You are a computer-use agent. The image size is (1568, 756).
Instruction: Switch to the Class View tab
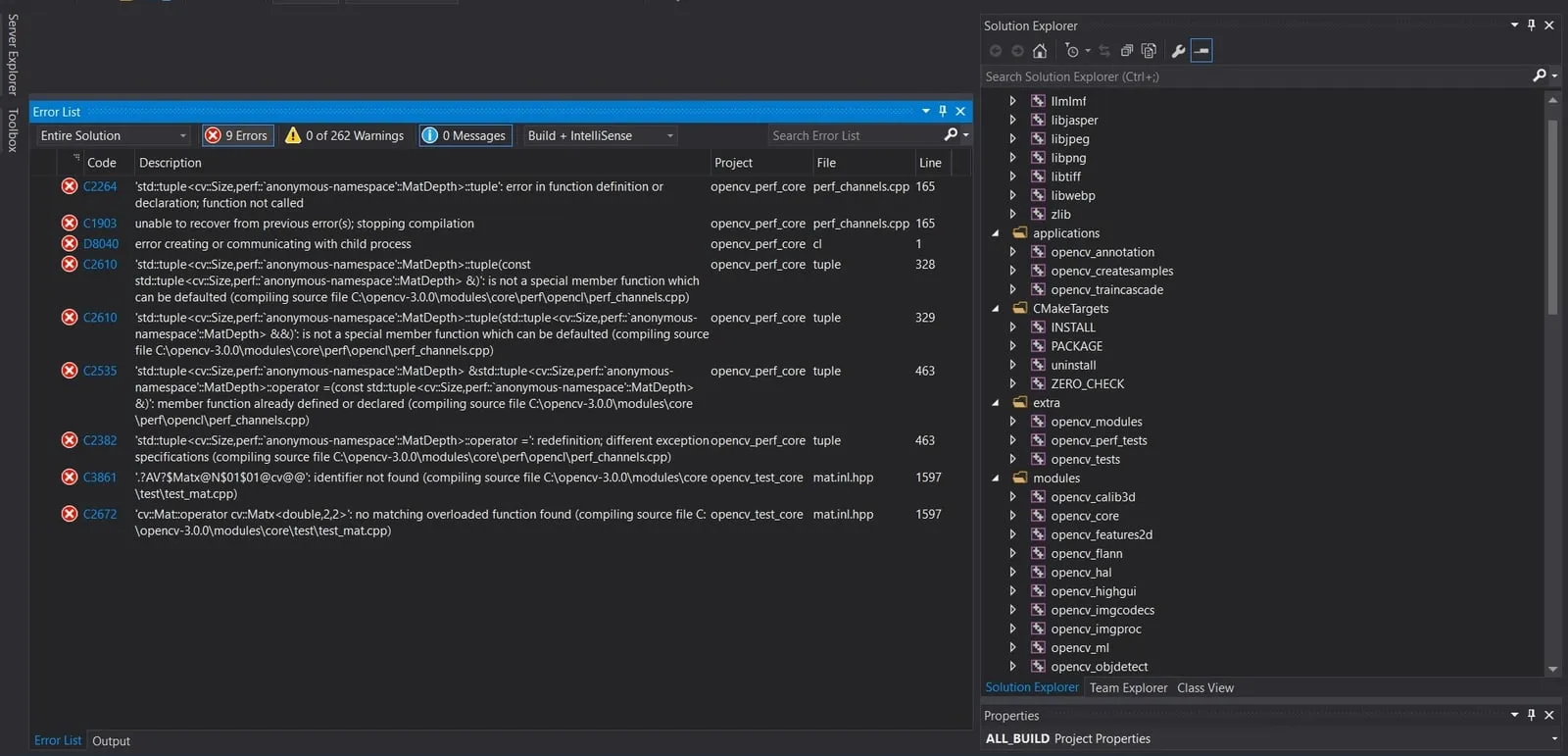point(1205,688)
